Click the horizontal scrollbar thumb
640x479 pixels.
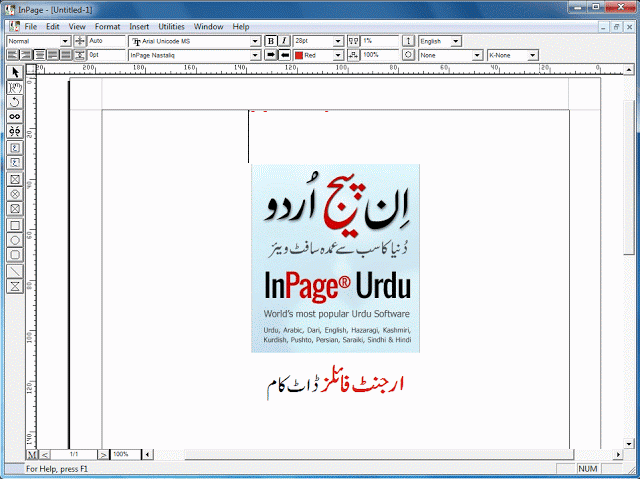pos(379,454)
